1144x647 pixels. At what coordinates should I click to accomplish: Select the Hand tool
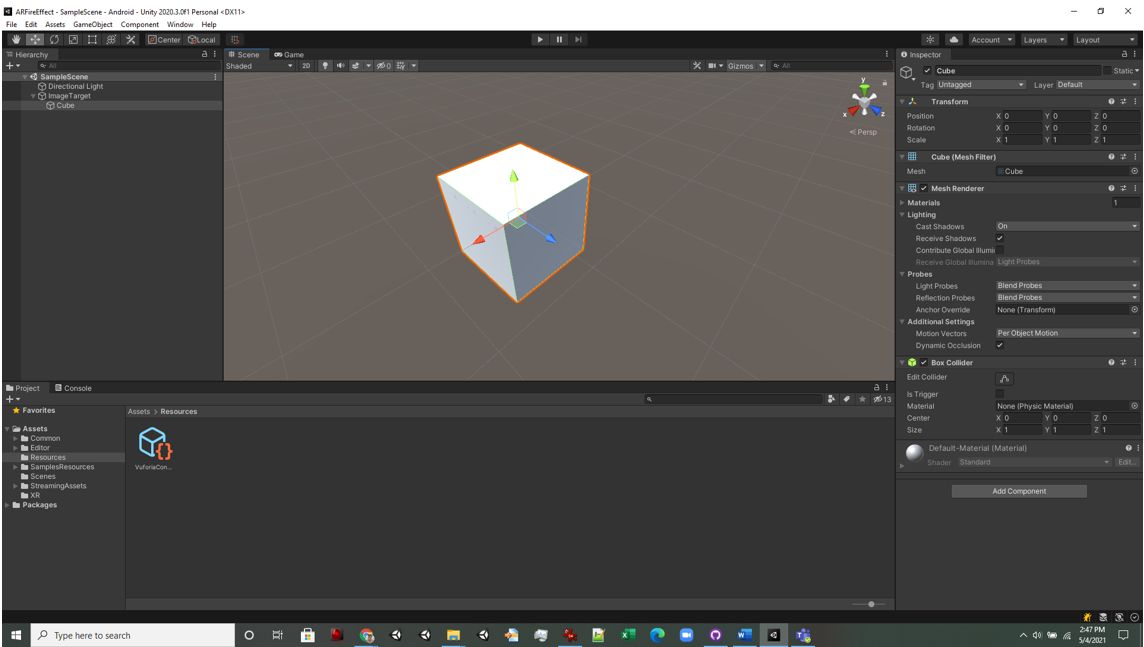[x=15, y=39]
